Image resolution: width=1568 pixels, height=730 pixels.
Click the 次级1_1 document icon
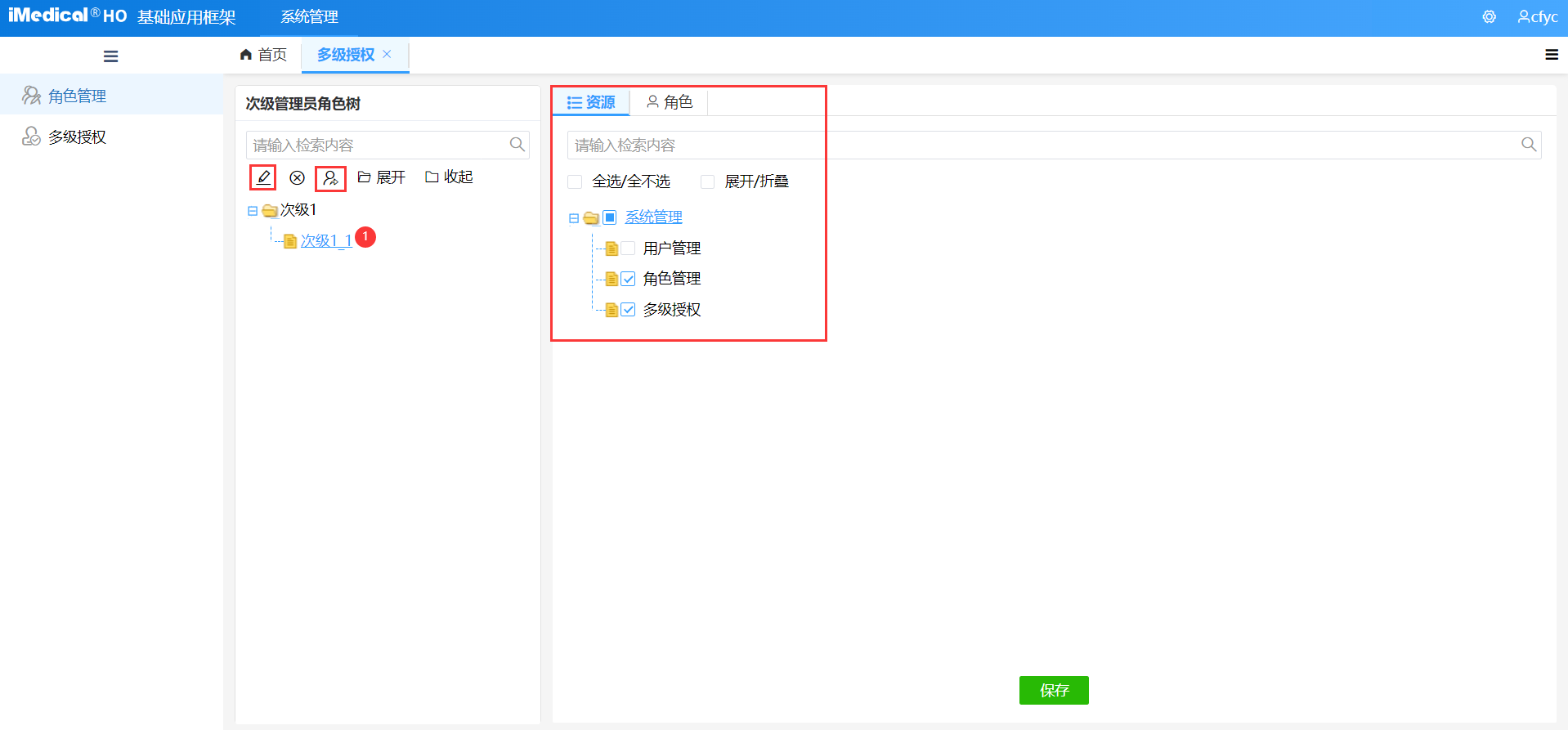point(290,241)
